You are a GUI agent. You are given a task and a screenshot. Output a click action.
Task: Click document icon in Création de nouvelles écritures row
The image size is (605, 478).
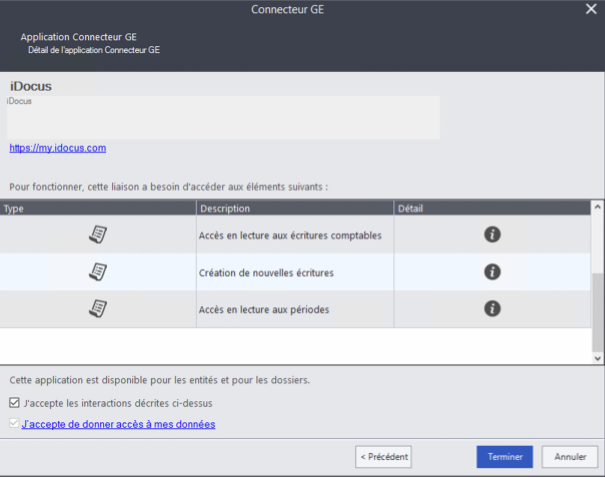[x=98, y=272]
